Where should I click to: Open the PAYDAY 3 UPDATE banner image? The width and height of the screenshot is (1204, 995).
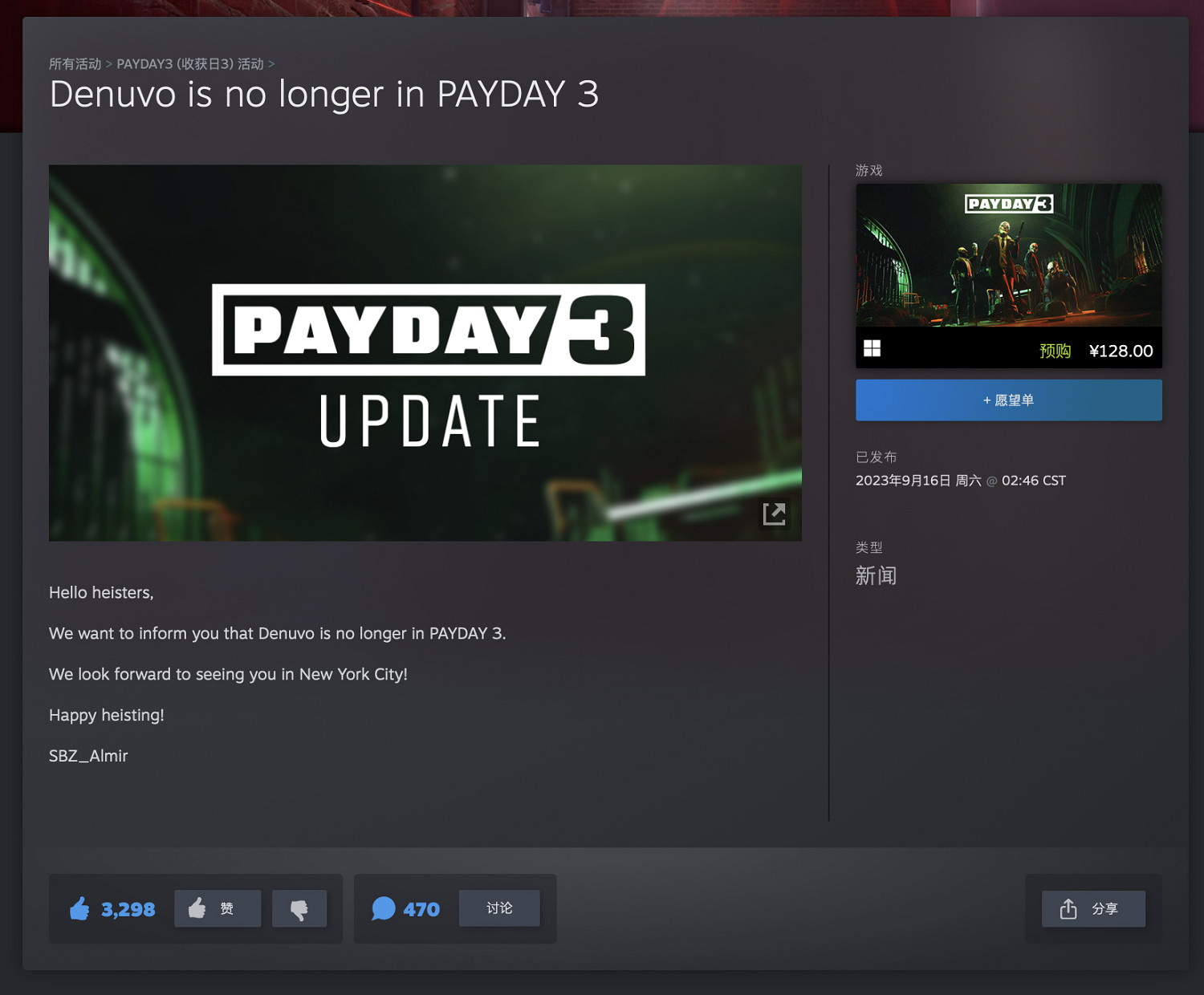425,353
